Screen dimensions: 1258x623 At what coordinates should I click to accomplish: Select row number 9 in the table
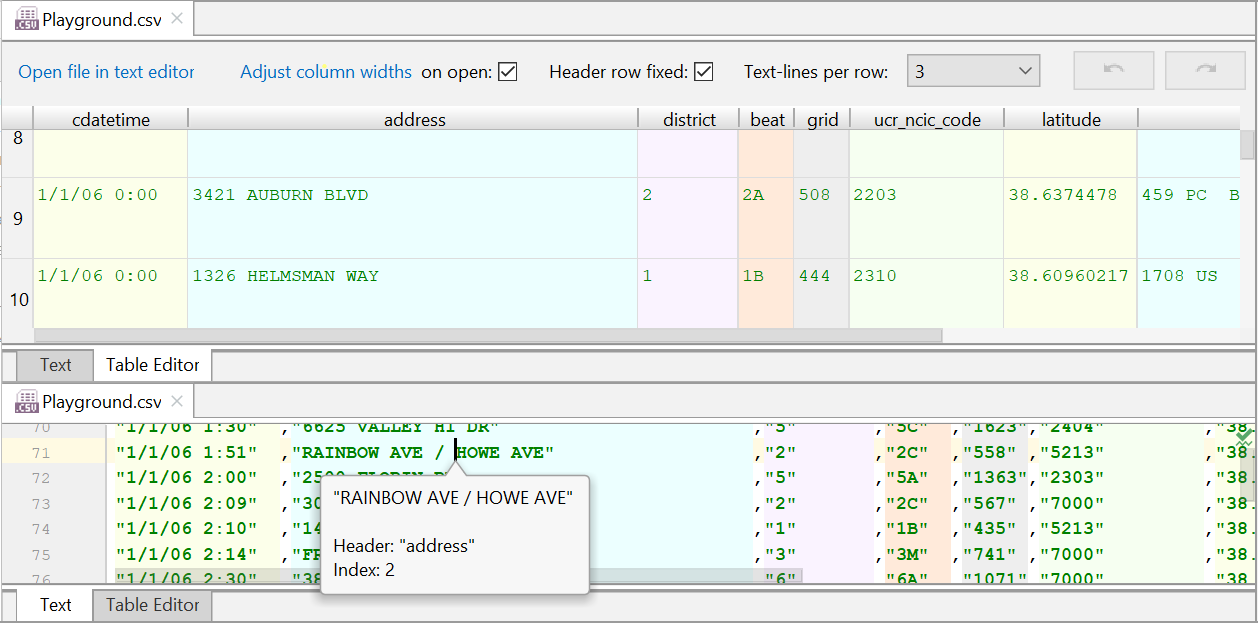(x=16, y=218)
